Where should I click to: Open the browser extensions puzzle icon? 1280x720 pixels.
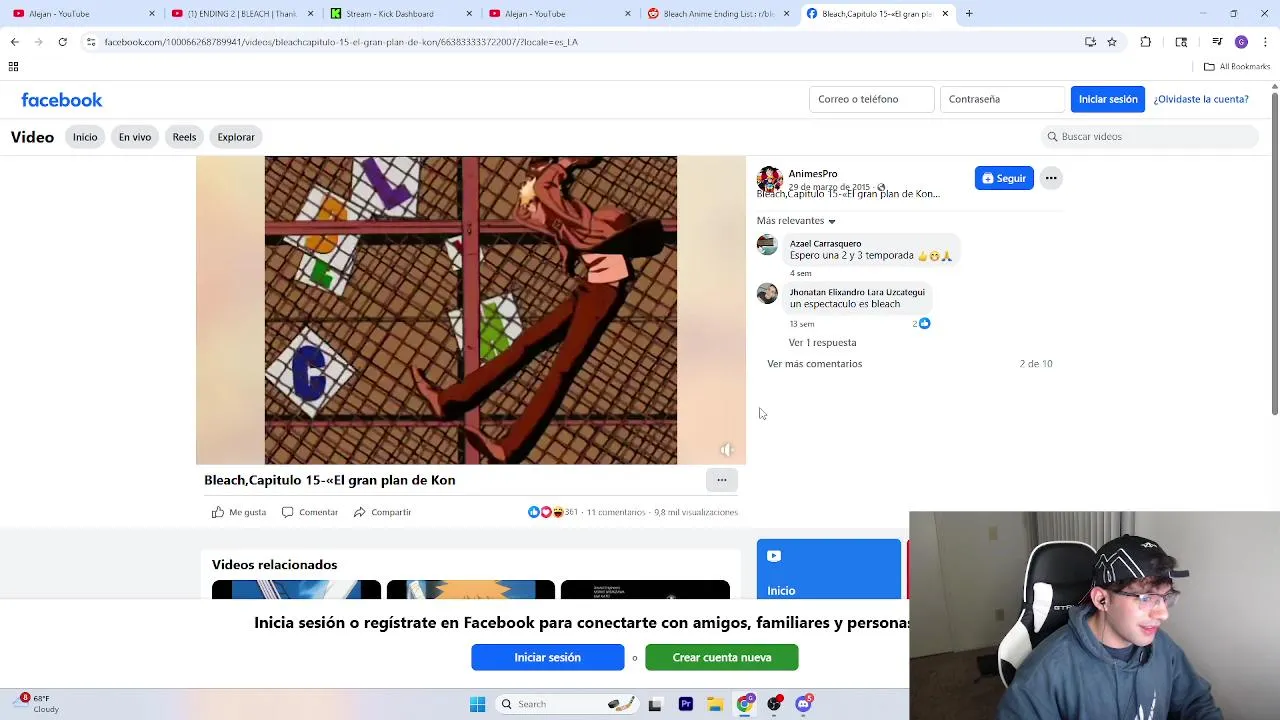click(x=1146, y=42)
